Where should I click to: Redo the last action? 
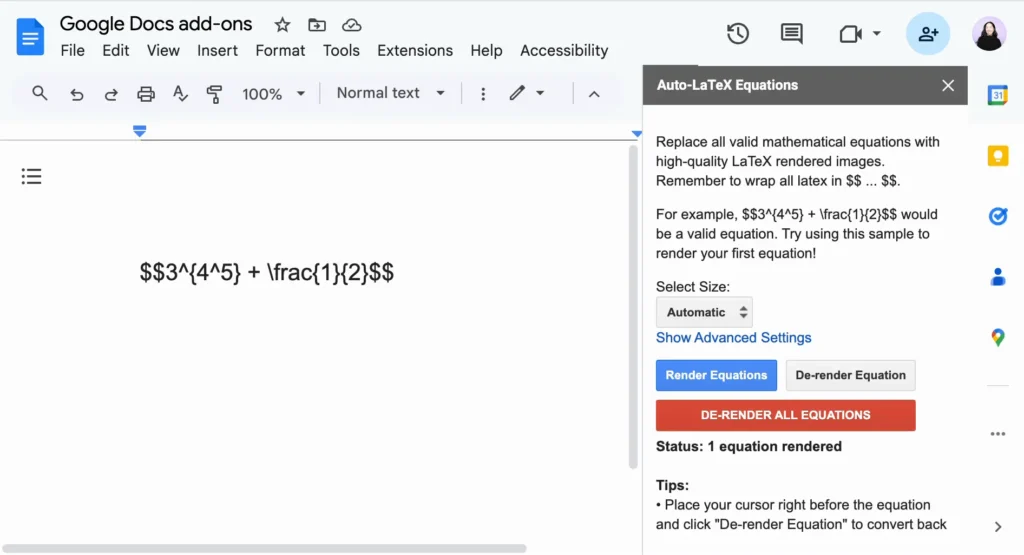tap(111, 94)
